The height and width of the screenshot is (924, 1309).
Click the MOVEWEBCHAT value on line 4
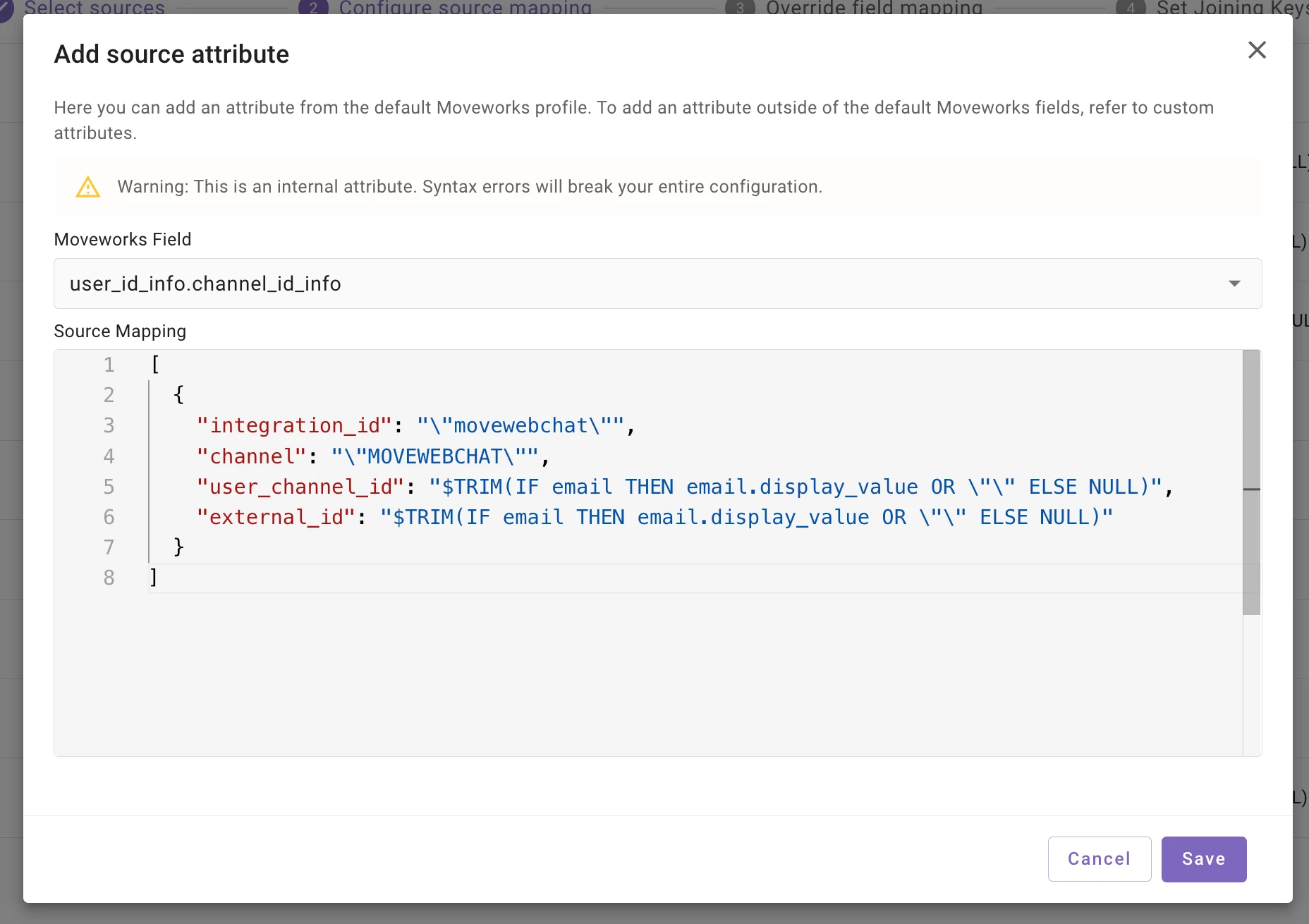[435, 457]
